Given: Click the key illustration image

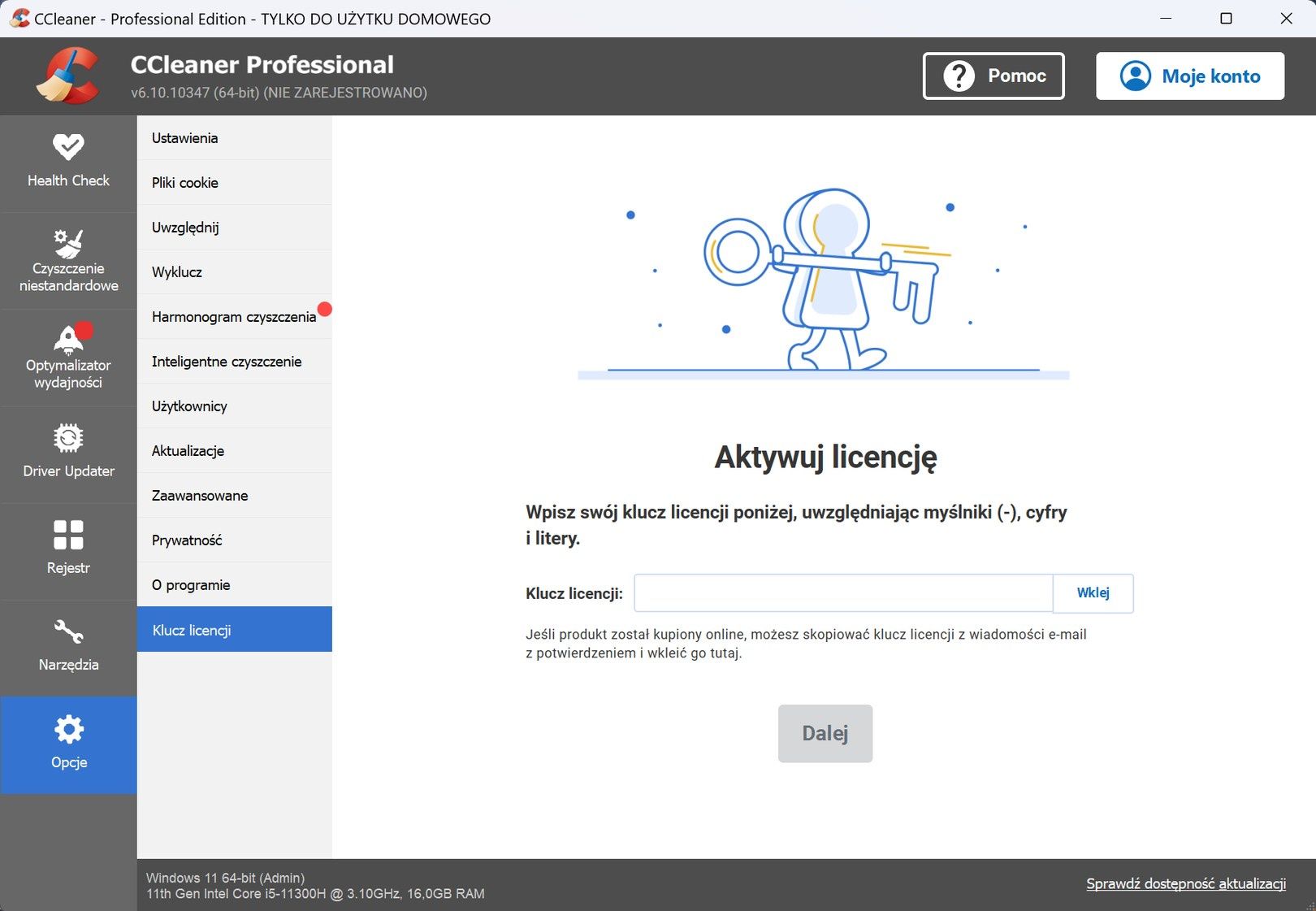Looking at the screenshot, I should click(824, 283).
